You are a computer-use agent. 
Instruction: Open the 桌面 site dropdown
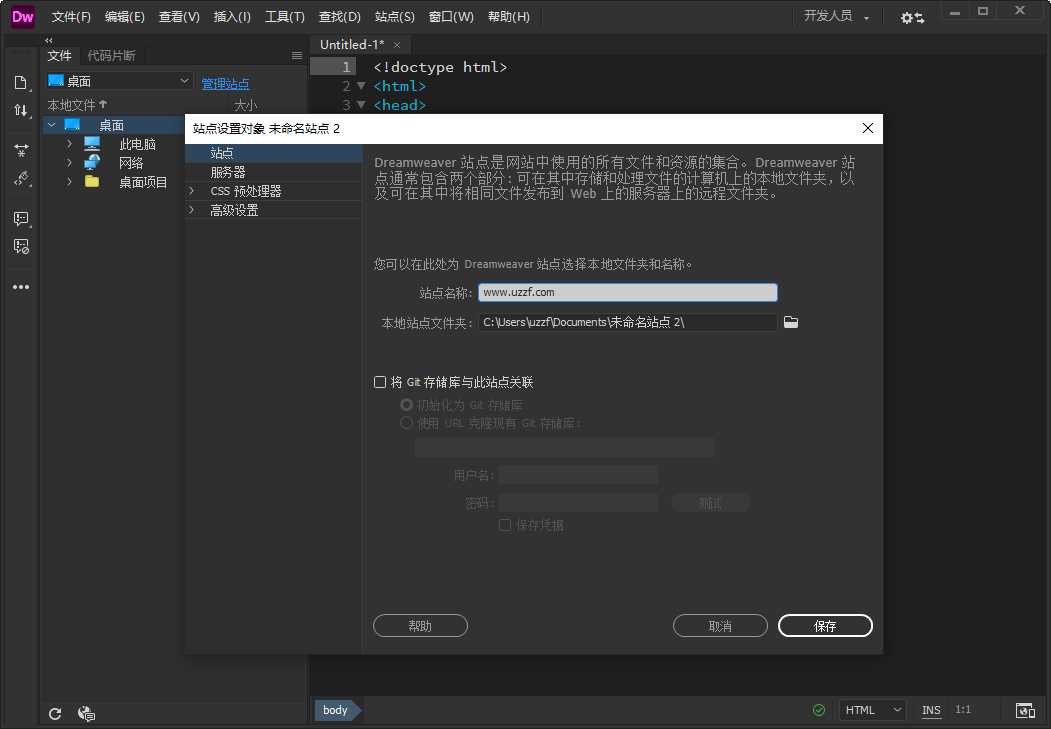[x=119, y=81]
